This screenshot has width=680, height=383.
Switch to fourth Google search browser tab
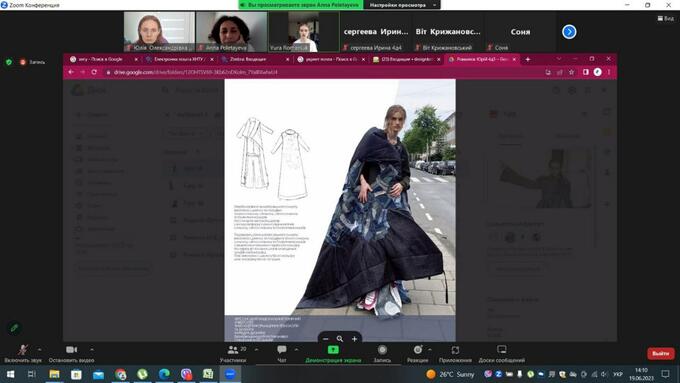click(330, 59)
